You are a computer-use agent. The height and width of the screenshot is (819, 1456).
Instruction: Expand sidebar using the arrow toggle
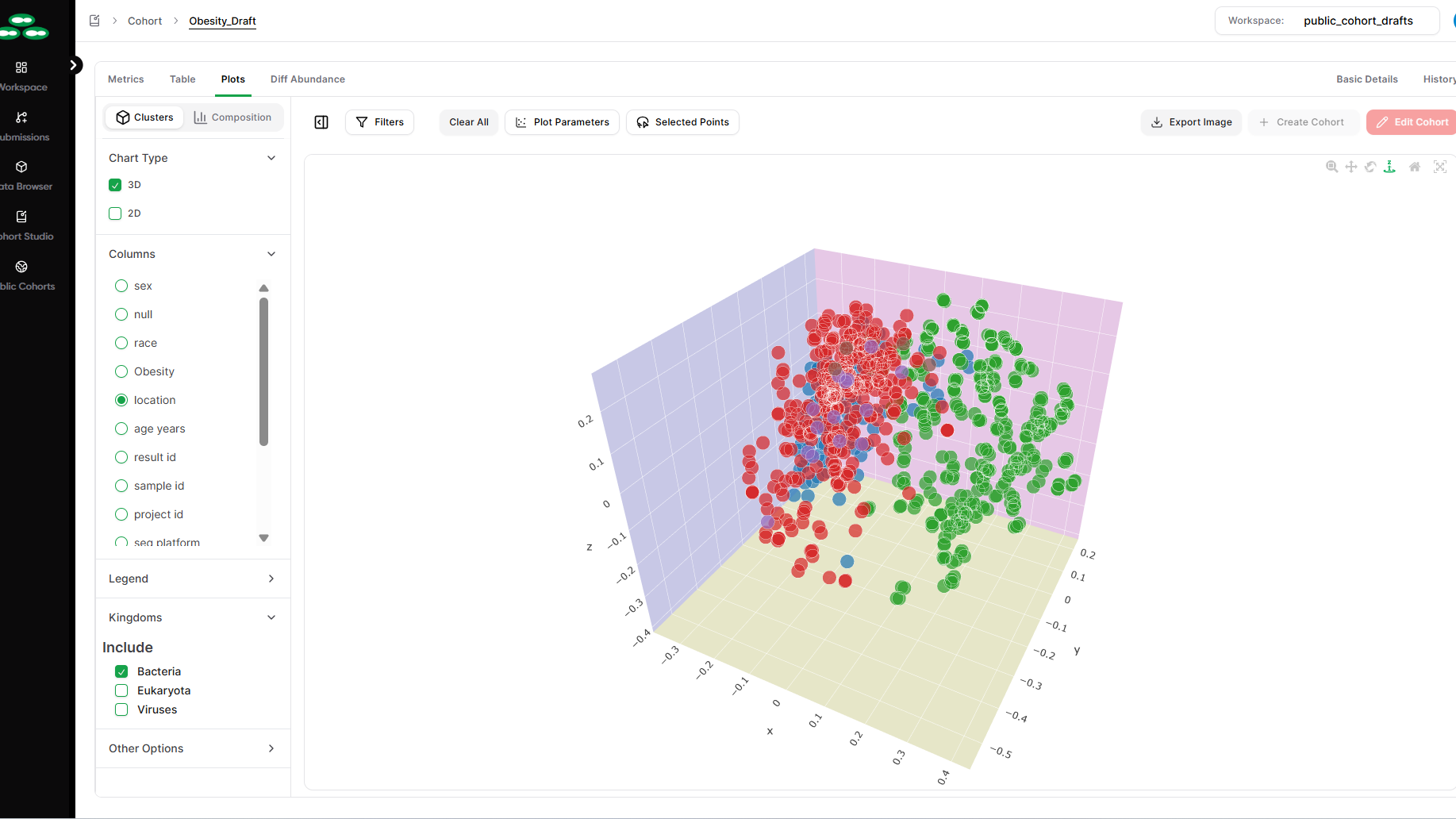click(74, 65)
